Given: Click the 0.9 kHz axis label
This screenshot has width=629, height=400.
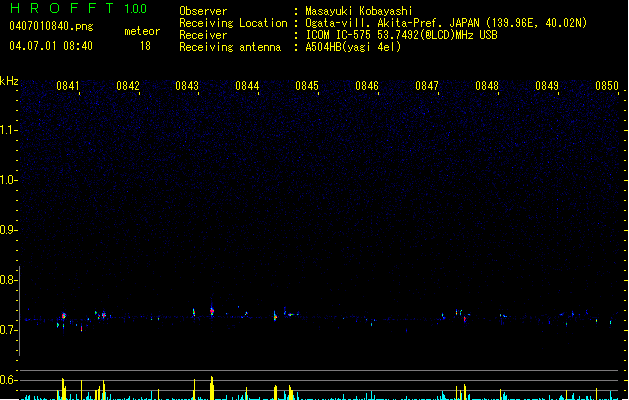Looking at the screenshot, I should 8,230.
